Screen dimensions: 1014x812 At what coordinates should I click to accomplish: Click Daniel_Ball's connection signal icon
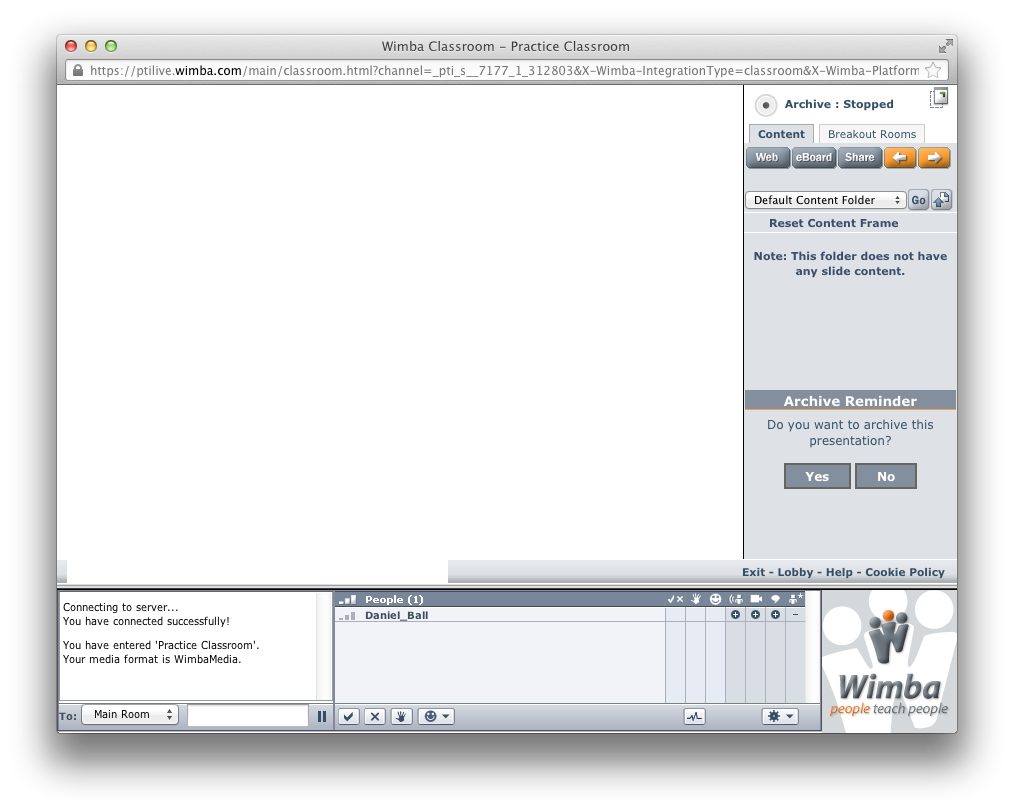pyautogui.click(x=348, y=615)
